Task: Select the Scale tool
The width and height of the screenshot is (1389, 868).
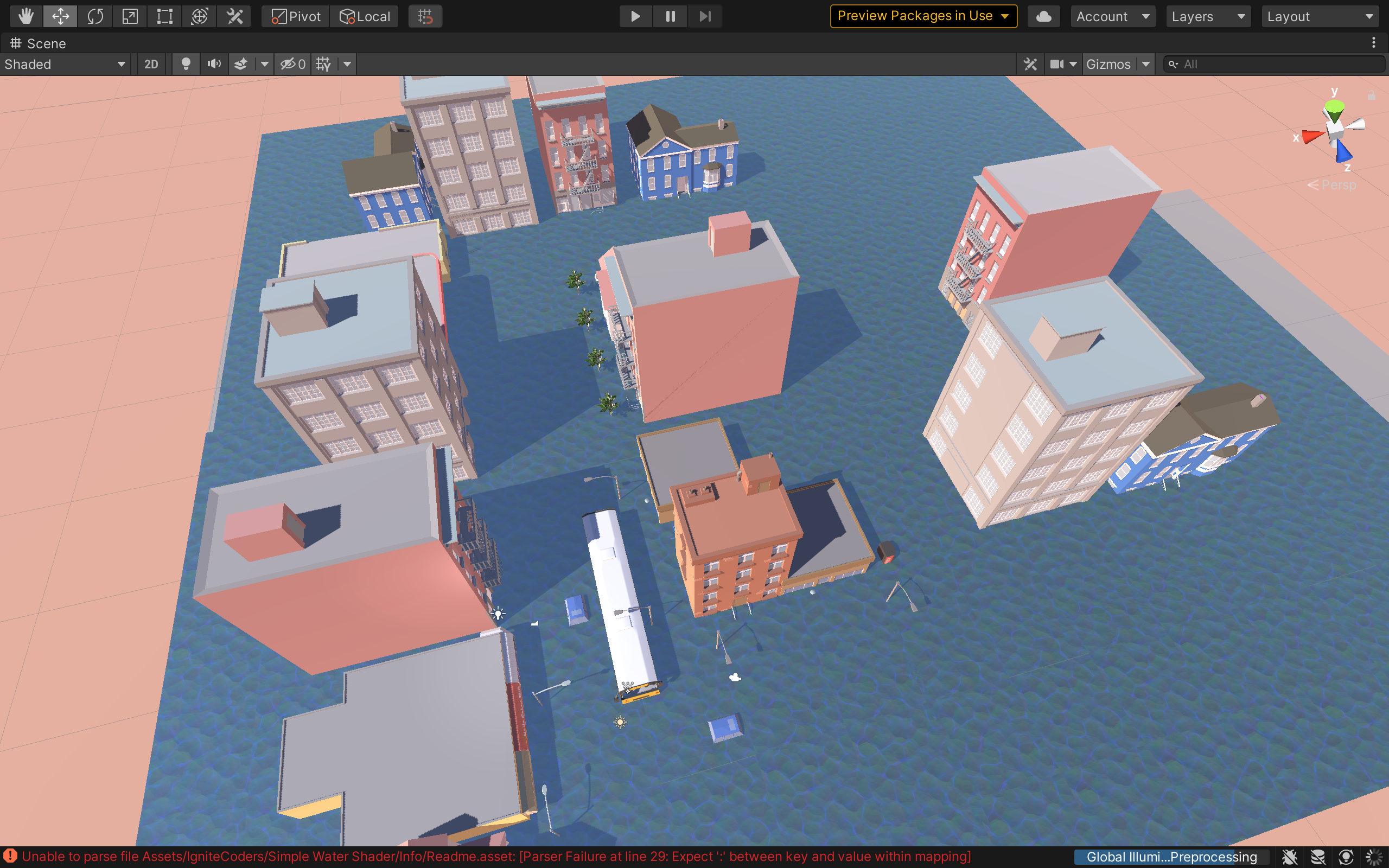Action: point(130,16)
